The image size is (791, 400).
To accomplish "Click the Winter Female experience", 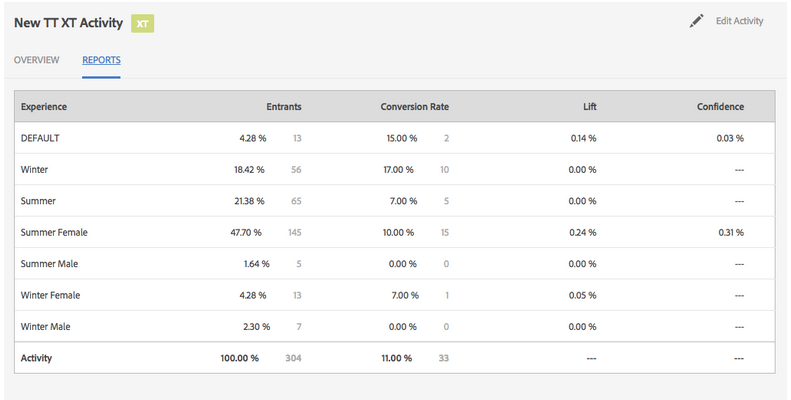I will tap(50, 295).
